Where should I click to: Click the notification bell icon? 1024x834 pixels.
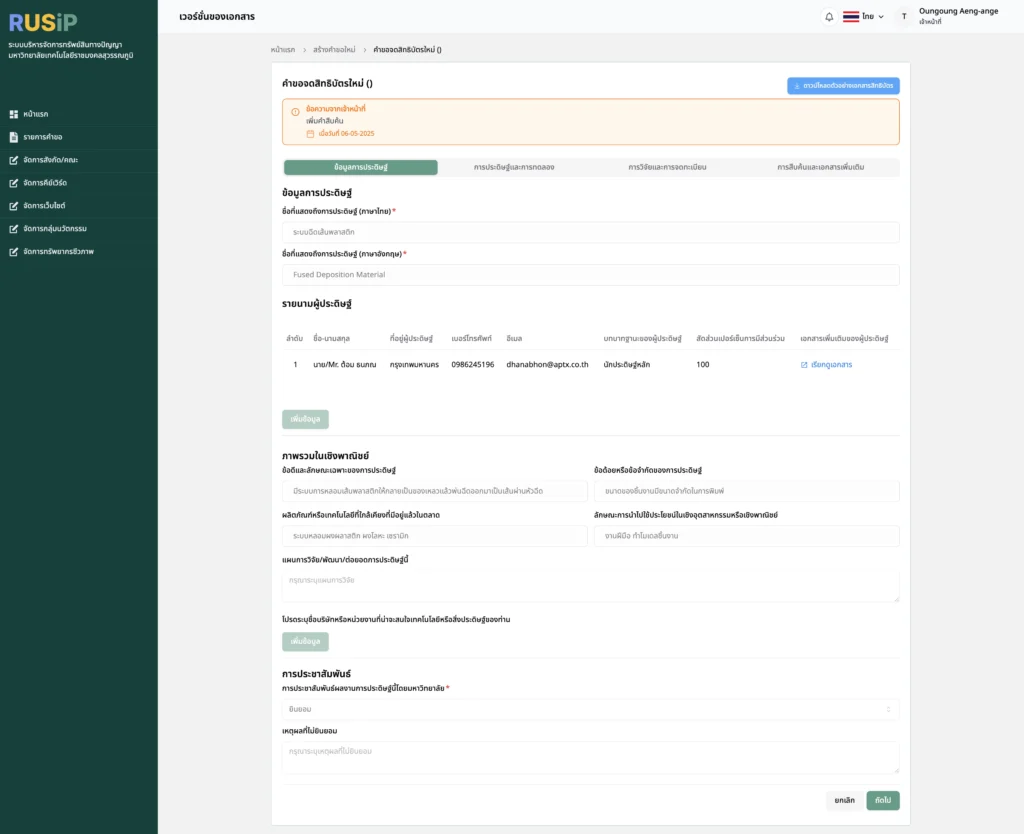(x=829, y=17)
